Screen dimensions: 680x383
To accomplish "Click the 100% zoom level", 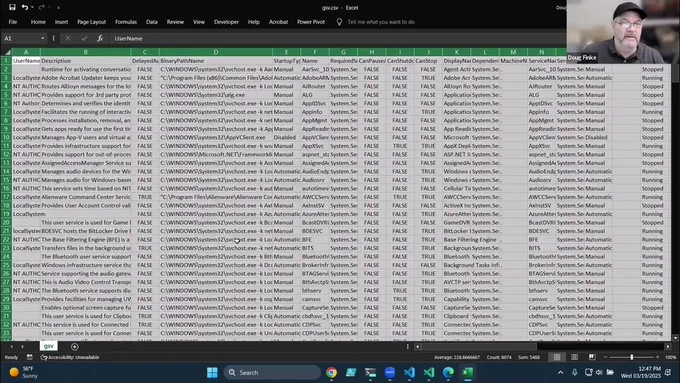I will 670,357.
